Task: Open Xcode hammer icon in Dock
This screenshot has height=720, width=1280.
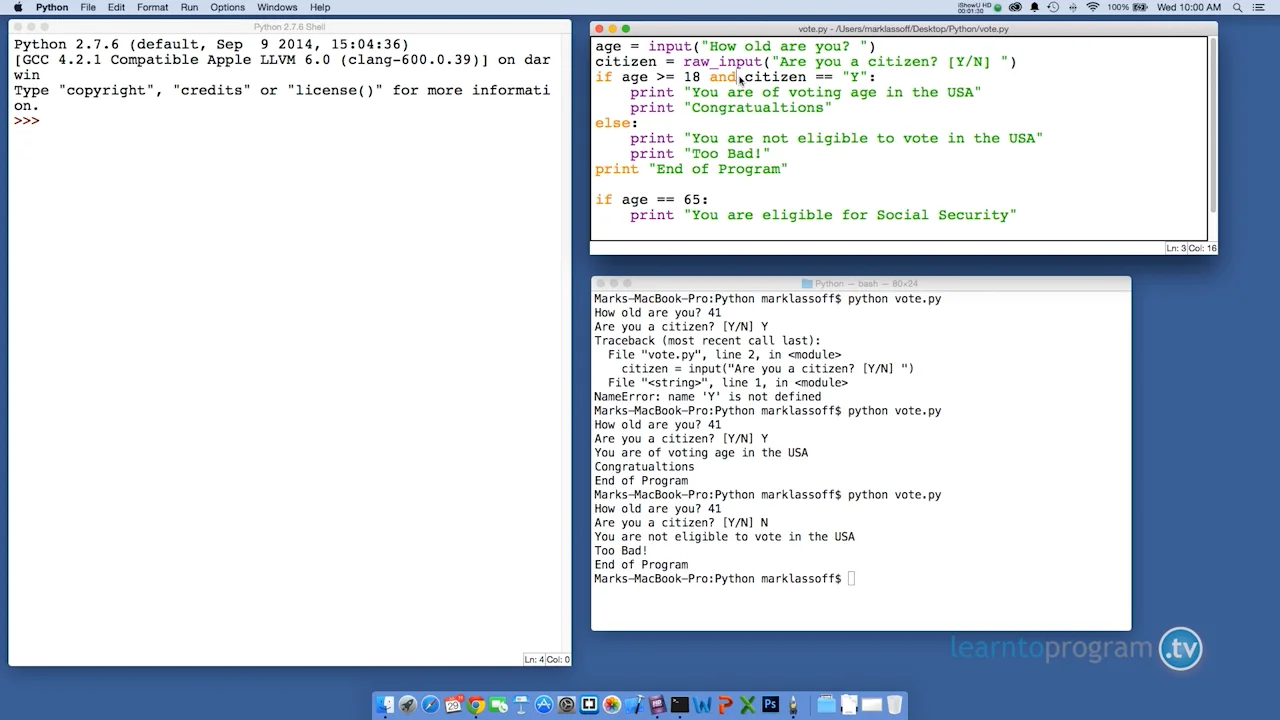Action: click(x=635, y=705)
